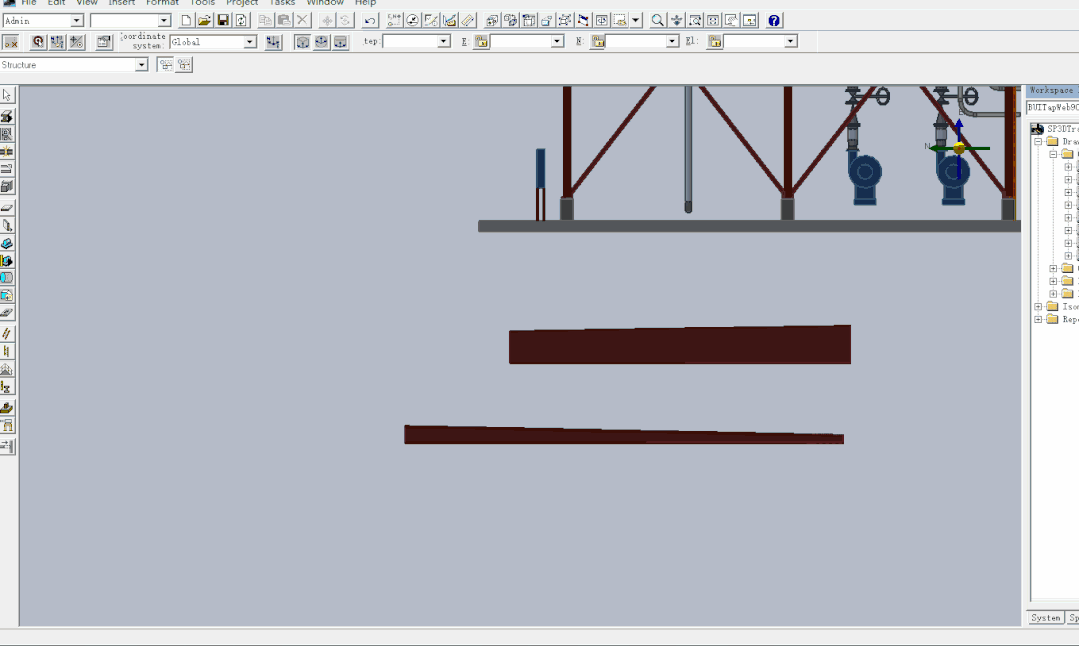Click the lower thin red beam
1079x646 pixels.
pyautogui.click(x=623, y=436)
